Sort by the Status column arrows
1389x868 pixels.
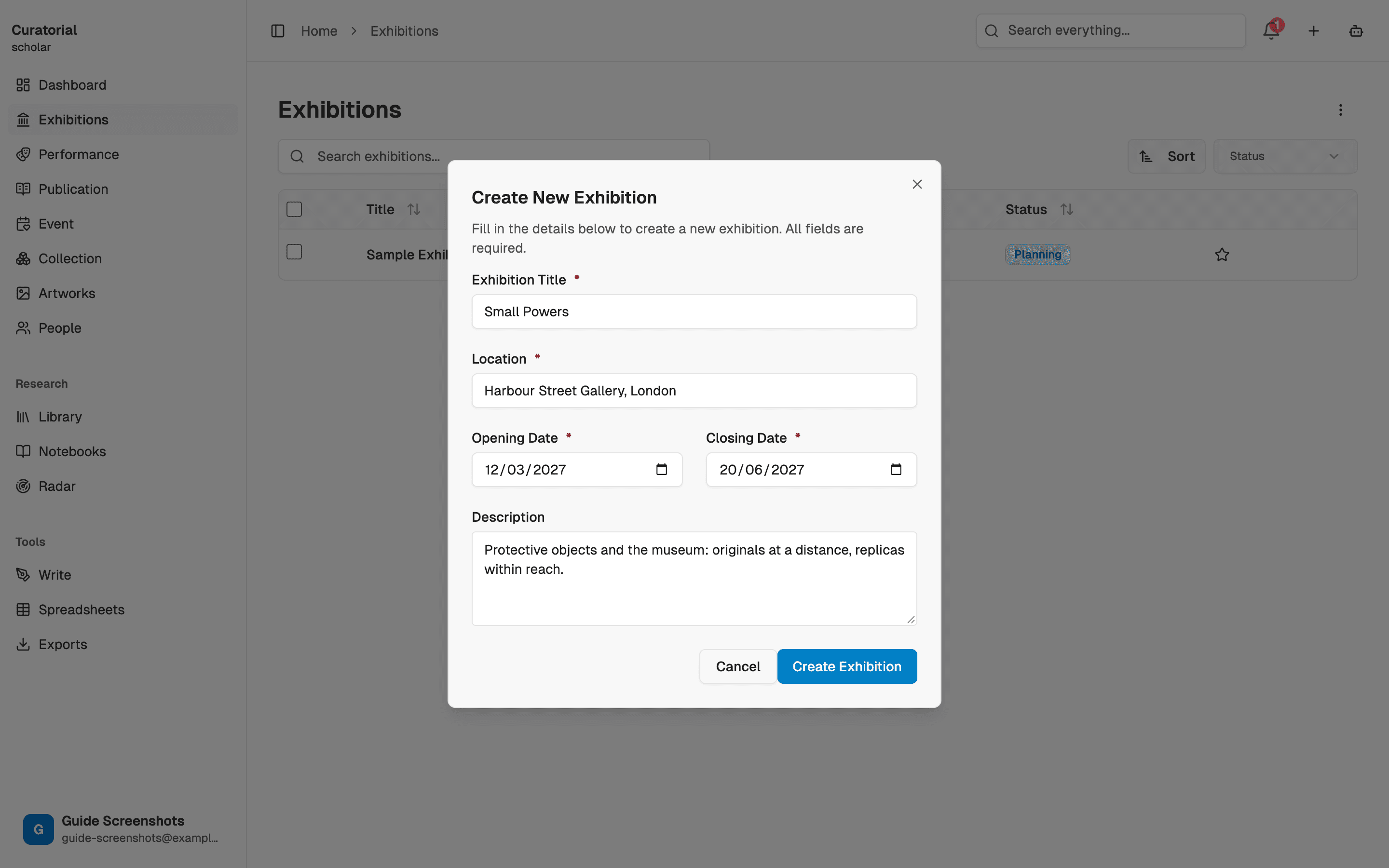point(1067,210)
